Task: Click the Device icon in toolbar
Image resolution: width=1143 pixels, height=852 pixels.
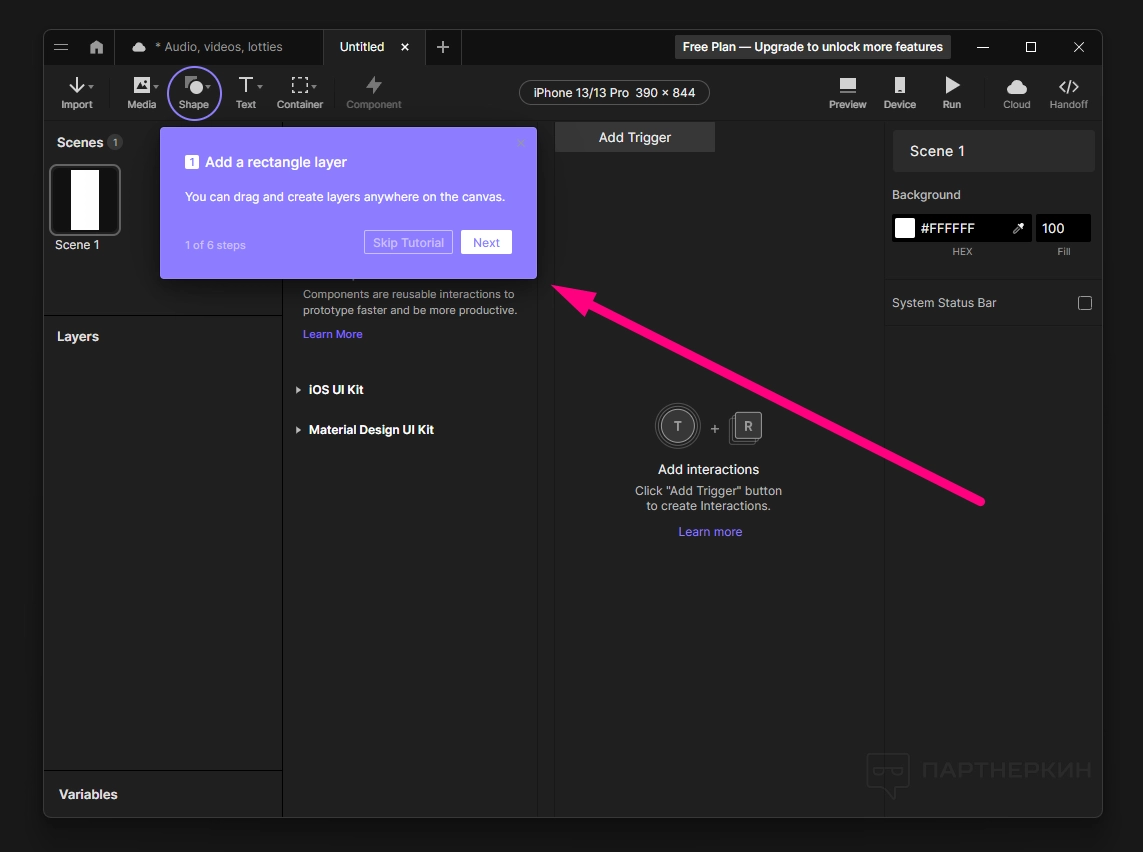Action: pyautogui.click(x=899, y=87)
